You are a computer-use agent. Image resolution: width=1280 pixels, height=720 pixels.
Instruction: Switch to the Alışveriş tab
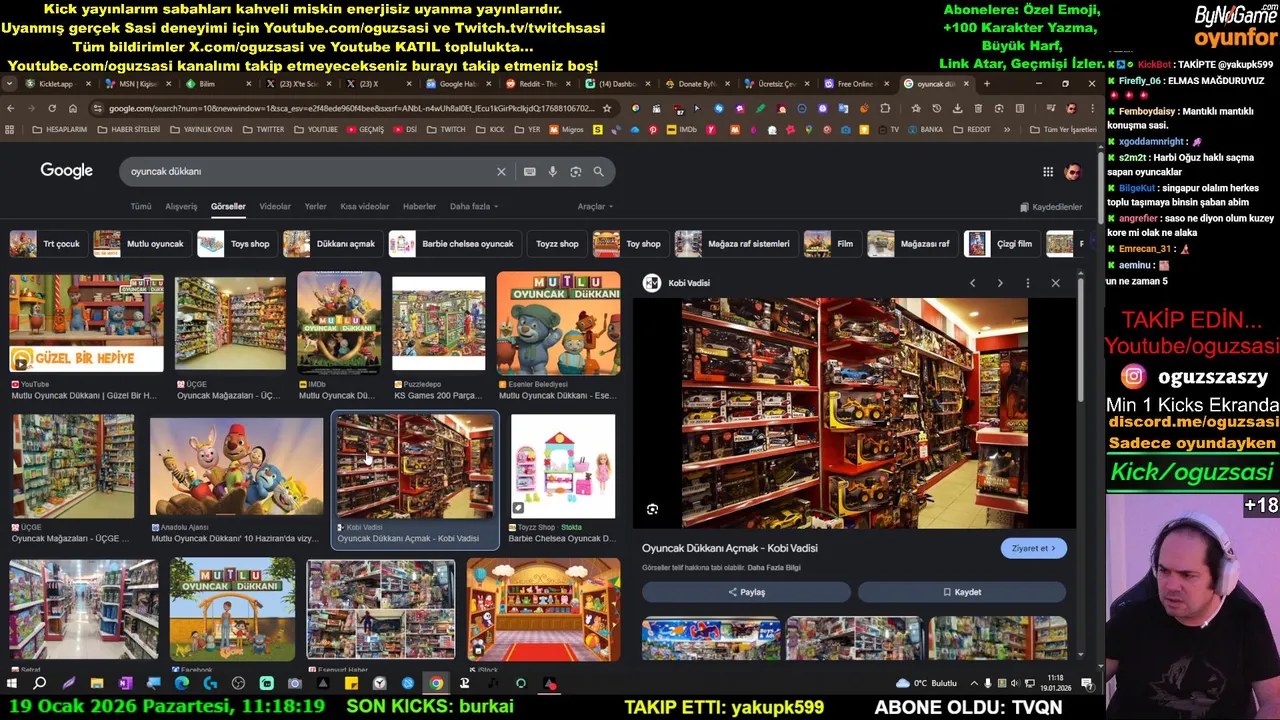click(181, 207)
